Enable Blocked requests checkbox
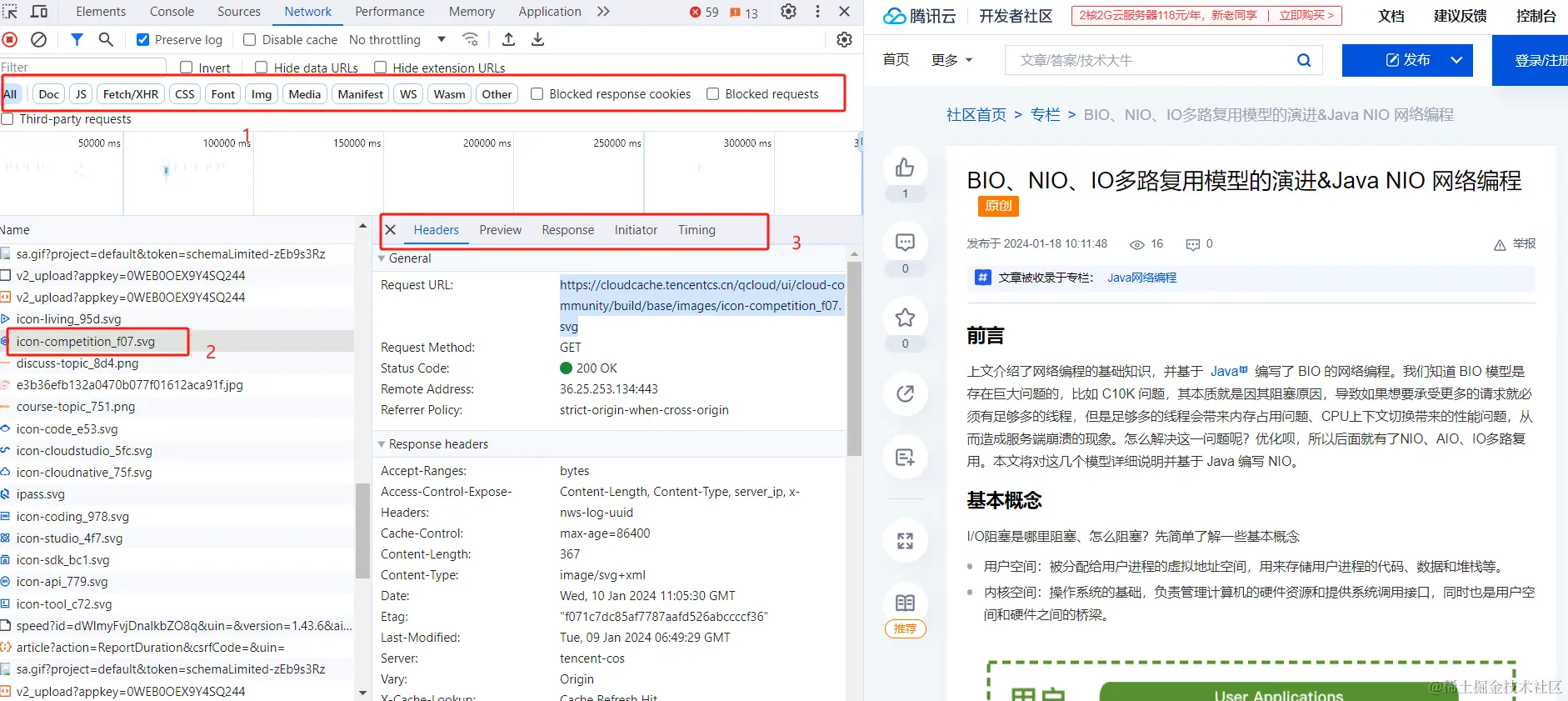This screenshot has height=701, width=1568. point(712,94)
